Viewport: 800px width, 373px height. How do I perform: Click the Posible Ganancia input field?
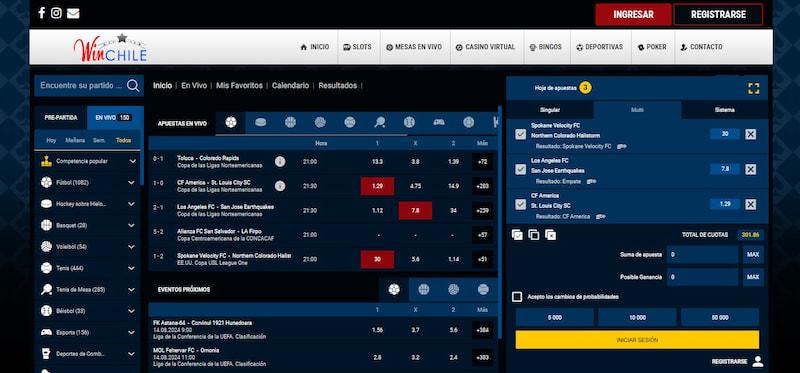(x=703, y=277)
